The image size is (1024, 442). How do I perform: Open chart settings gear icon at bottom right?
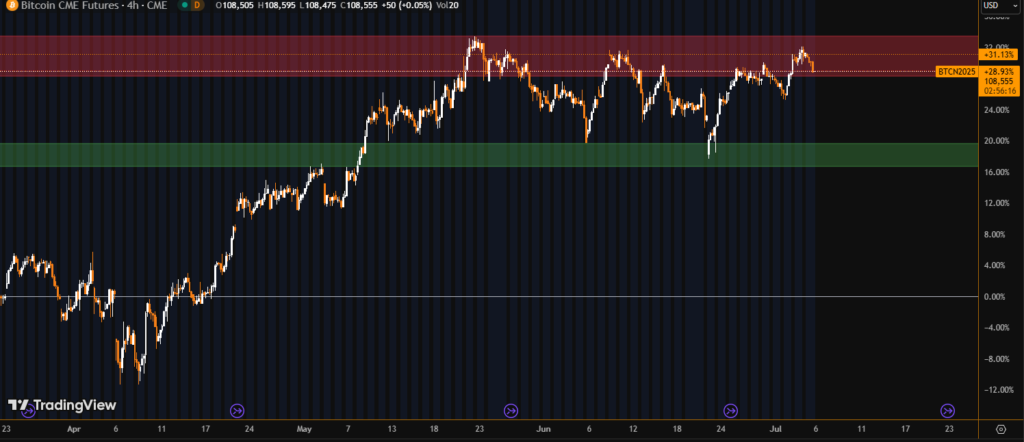(1002, 427)
